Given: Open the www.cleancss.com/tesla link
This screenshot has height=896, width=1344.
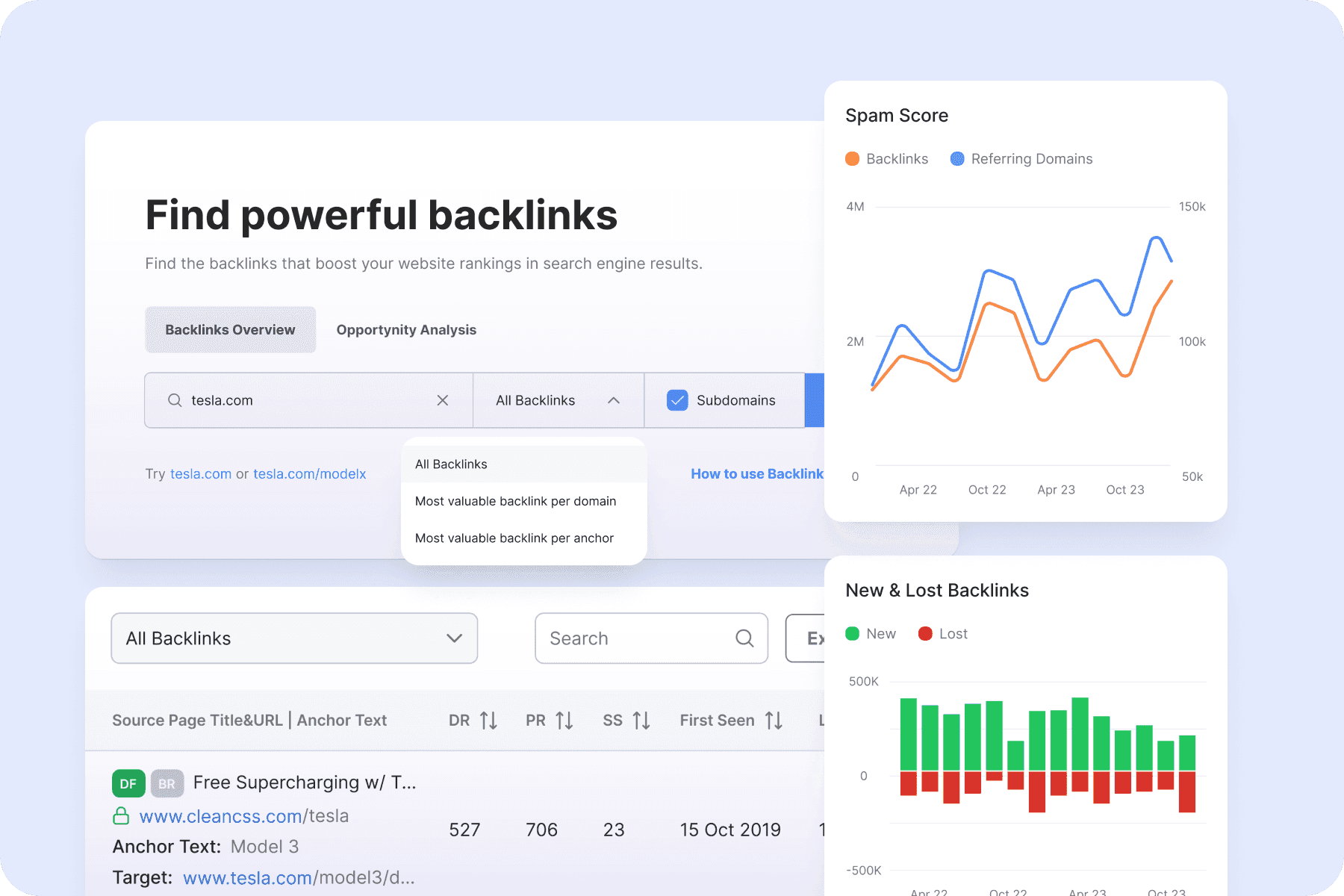Looking at the screenshot, I should [244, 816].
